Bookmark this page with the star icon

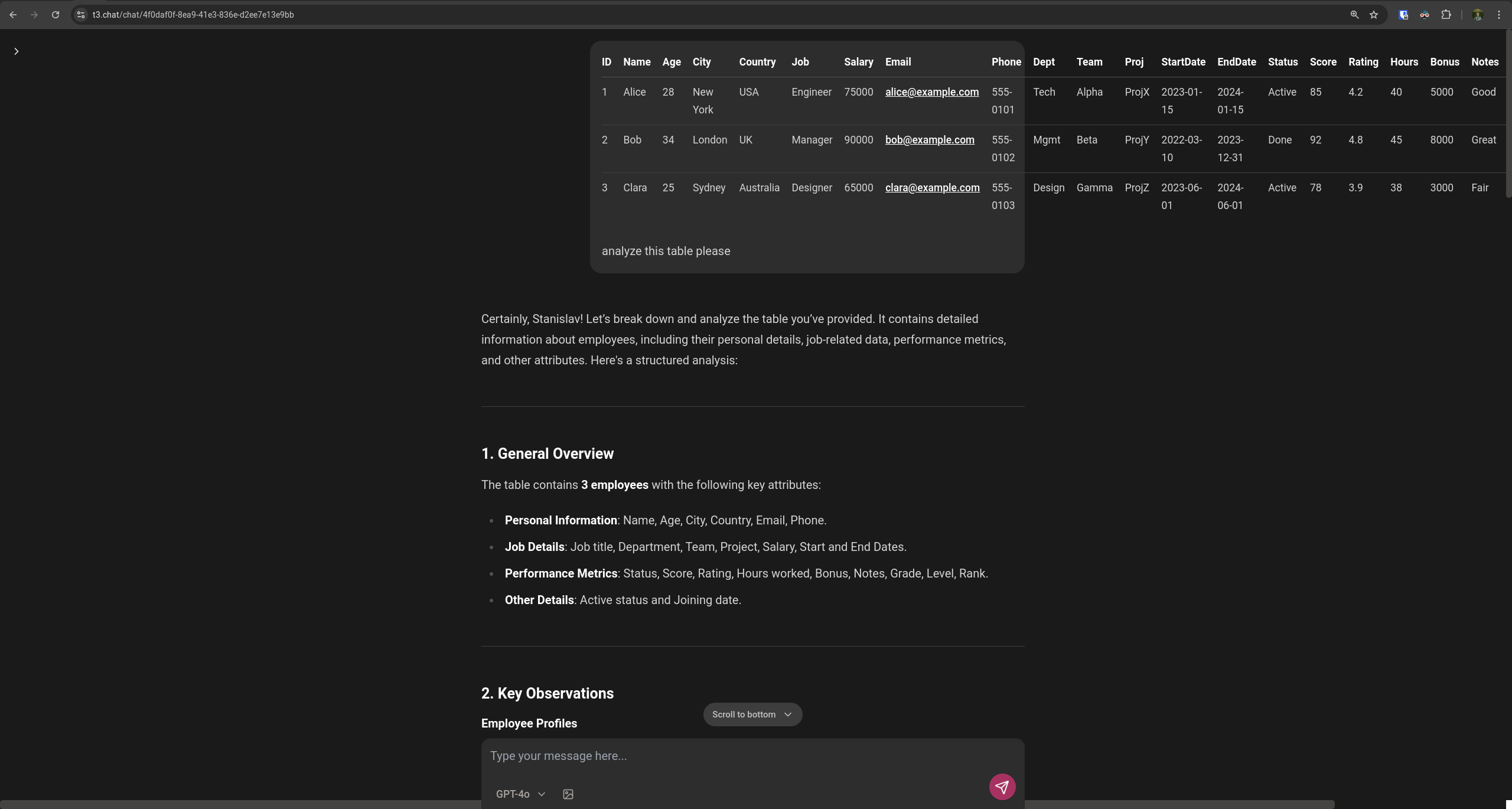point(1374,15)
